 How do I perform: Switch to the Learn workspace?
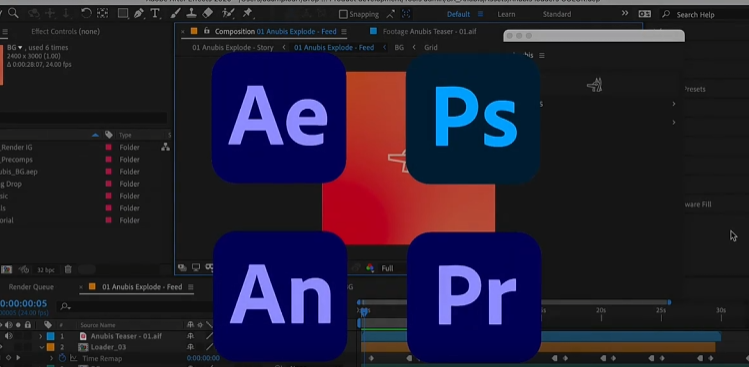(506, 14)
